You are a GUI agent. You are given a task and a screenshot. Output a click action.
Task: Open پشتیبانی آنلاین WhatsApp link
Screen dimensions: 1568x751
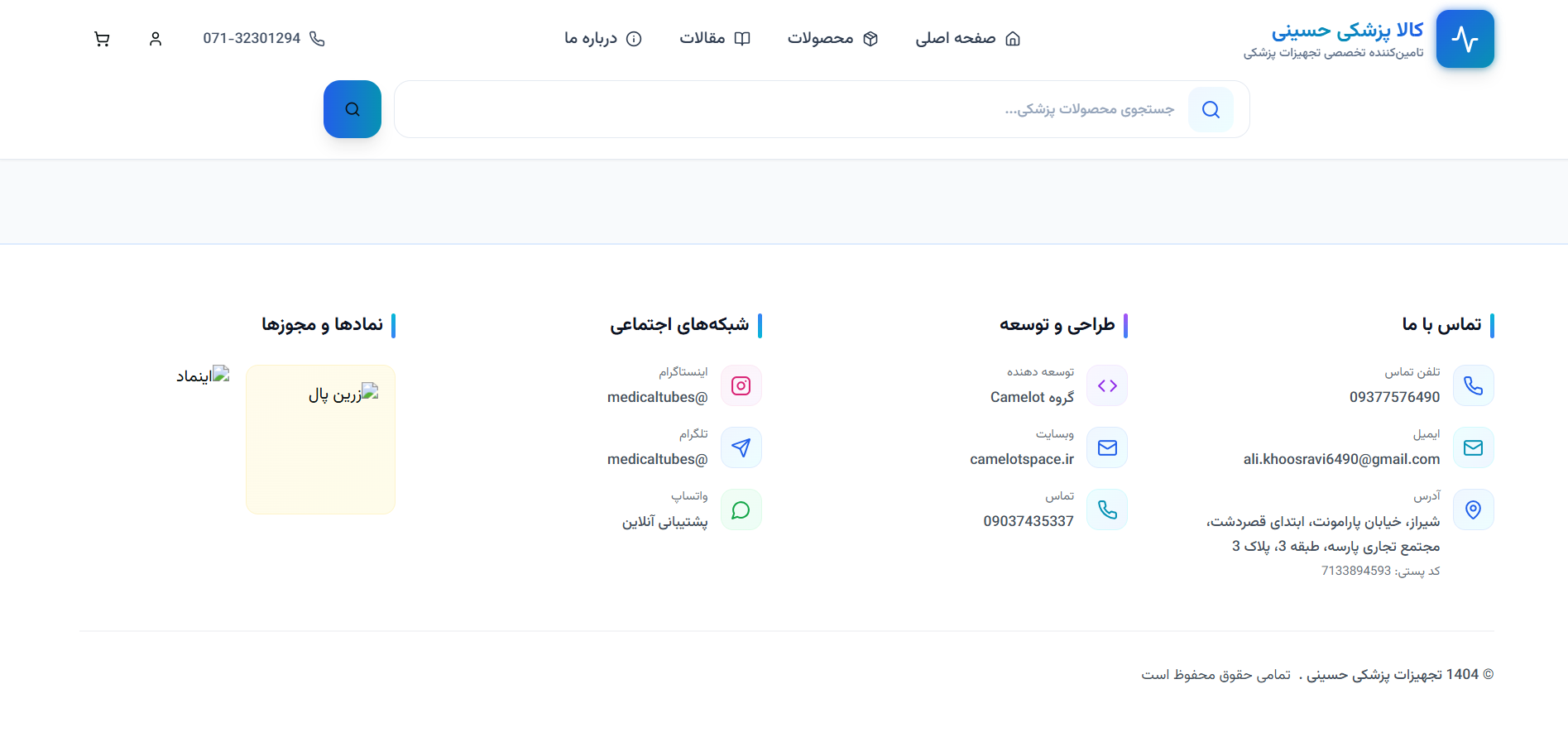pos(665,521)
